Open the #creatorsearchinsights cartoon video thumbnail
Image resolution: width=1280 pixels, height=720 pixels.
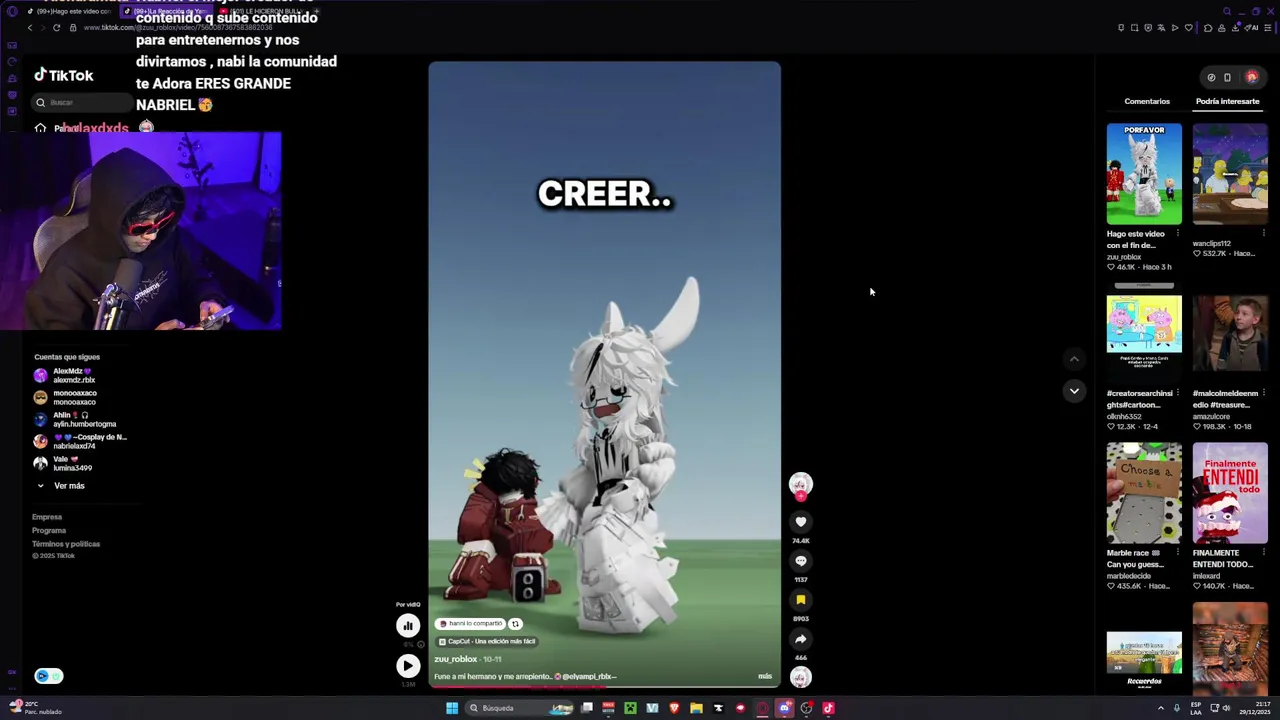pos(1144,333)
